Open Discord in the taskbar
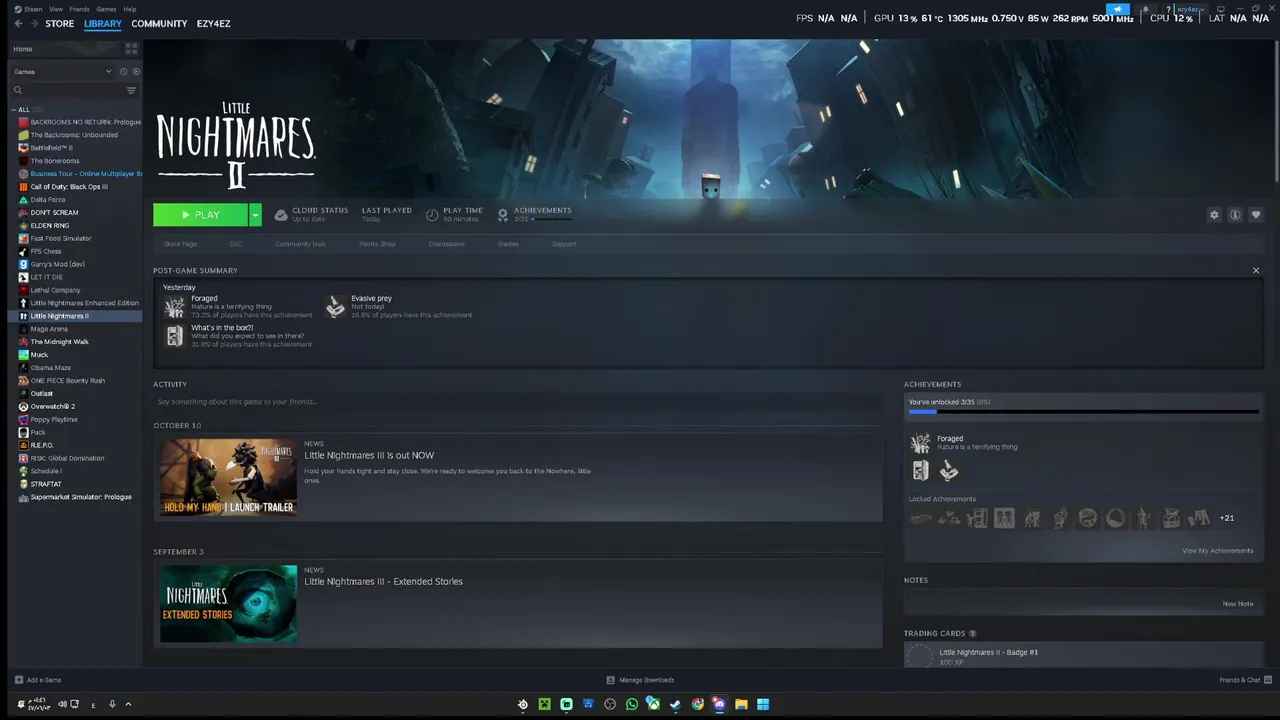 point(719,704)
